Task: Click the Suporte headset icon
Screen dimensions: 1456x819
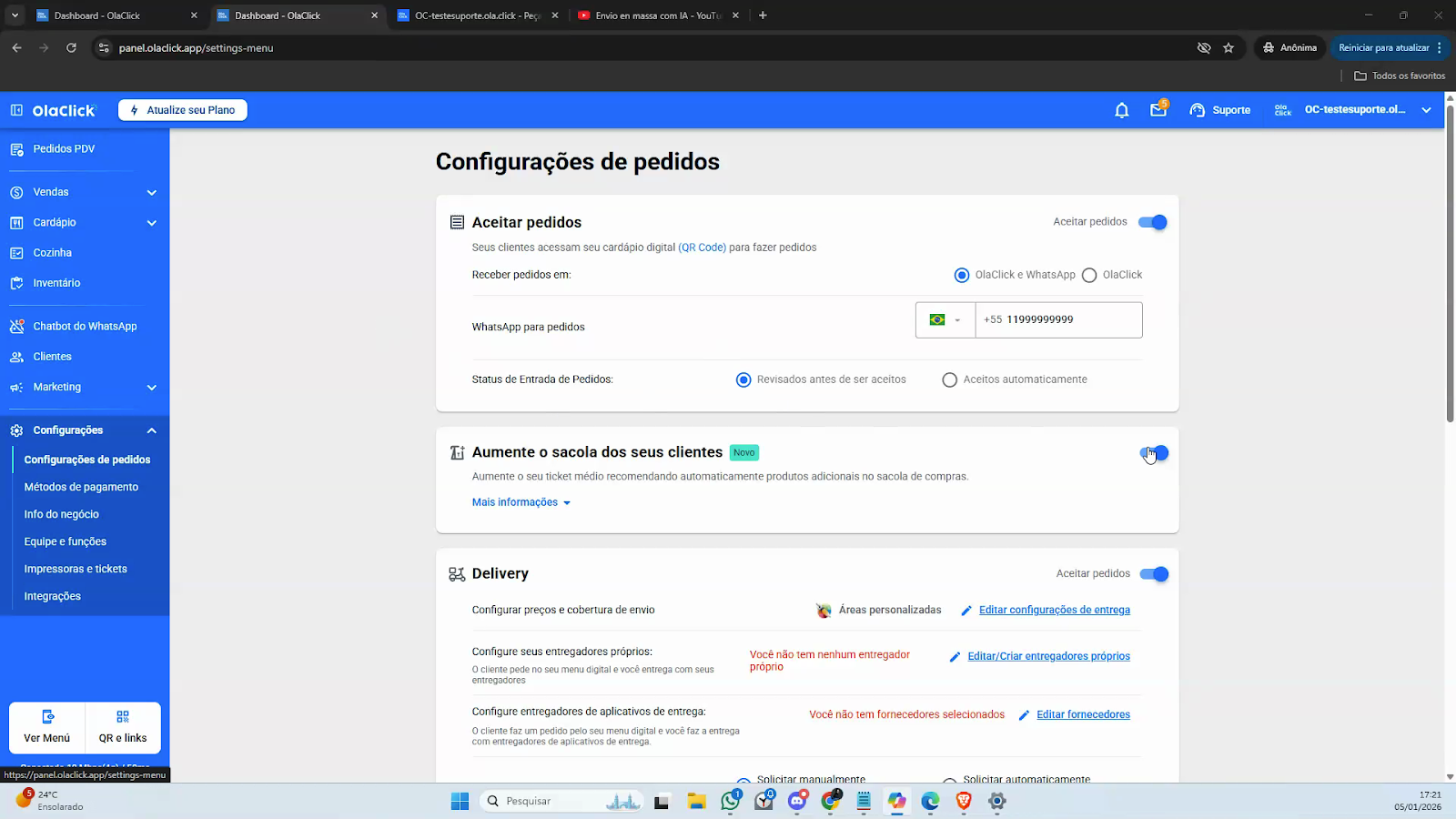Action: click(x=1198, y=110)
